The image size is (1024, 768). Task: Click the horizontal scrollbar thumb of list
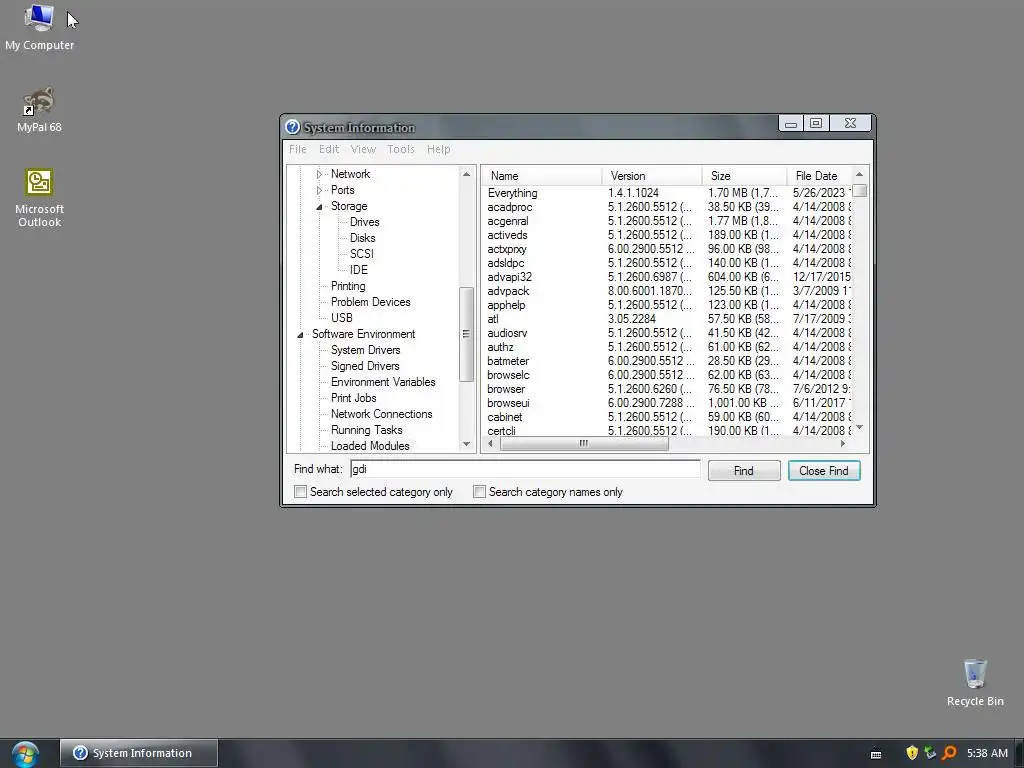584,443
